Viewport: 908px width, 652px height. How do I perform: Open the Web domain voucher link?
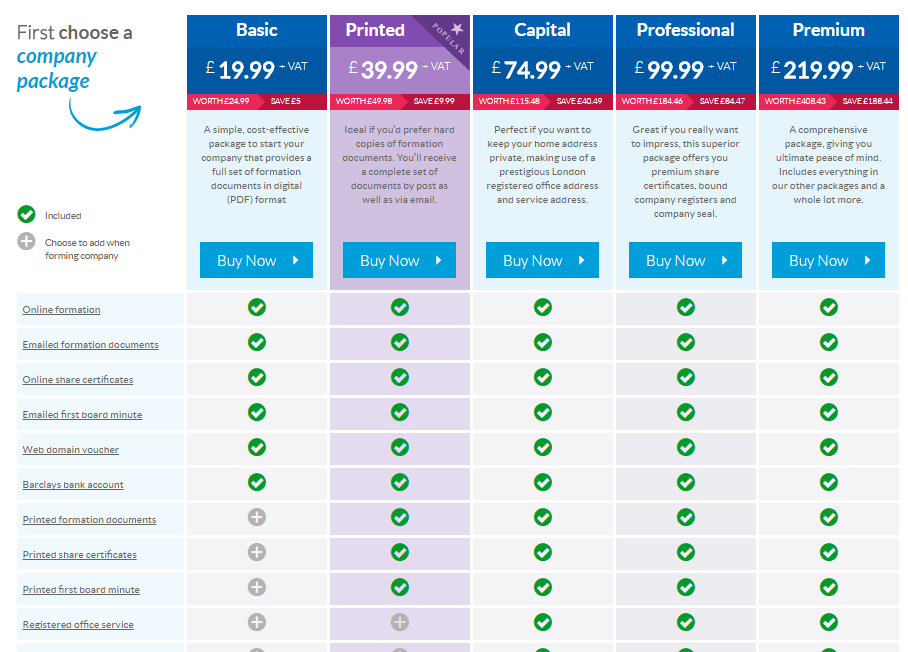click(70, 450)
